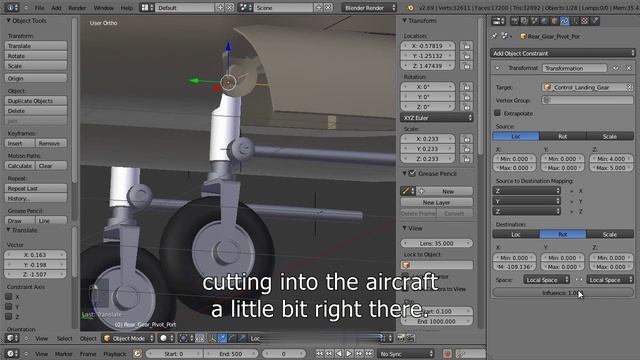Collapse the Object Tools panel
This screenshot has height=360, width=640.
(x=8, y=20)
